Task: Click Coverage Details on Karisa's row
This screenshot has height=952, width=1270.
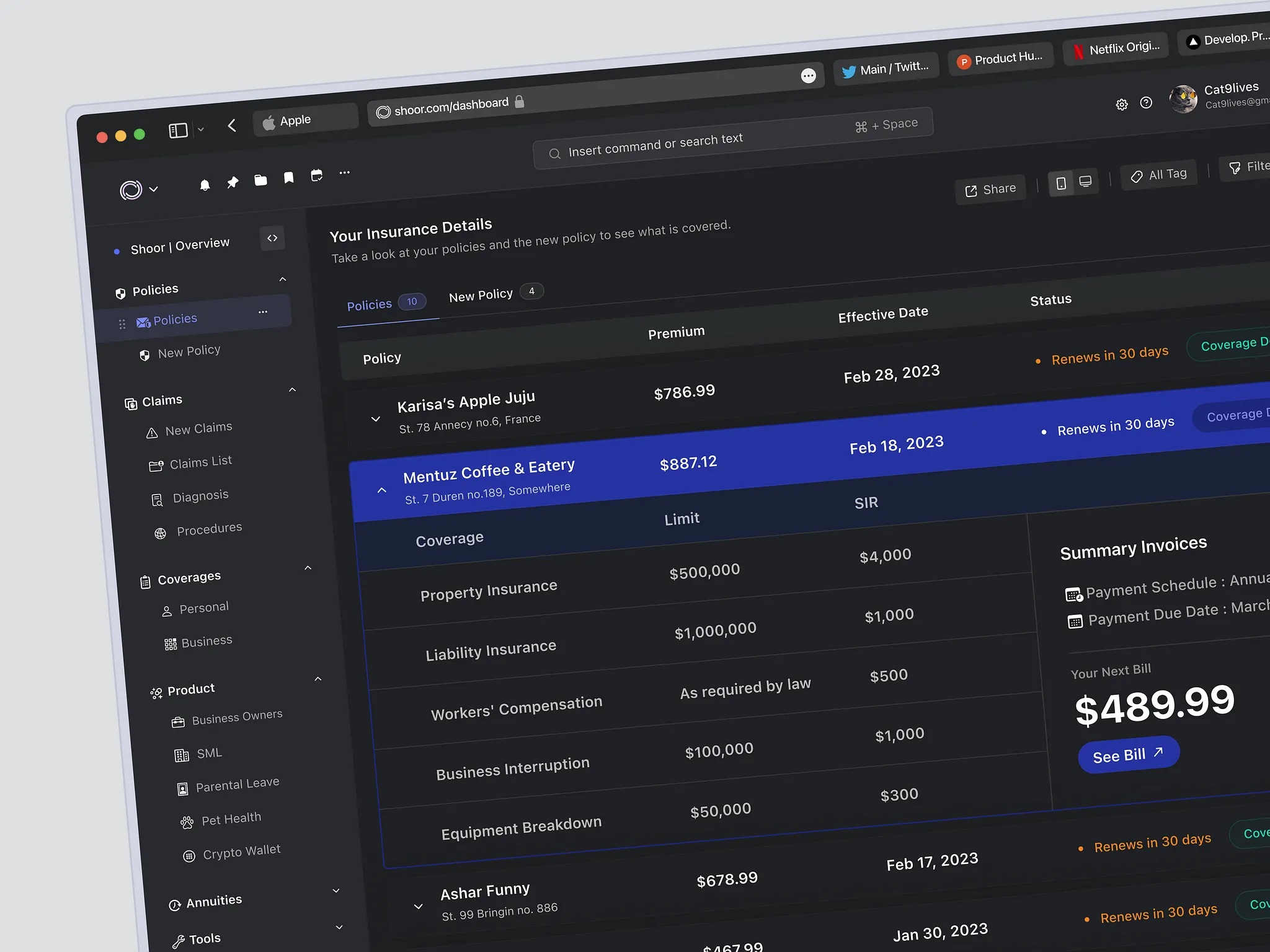Action: coord(1229,343)
